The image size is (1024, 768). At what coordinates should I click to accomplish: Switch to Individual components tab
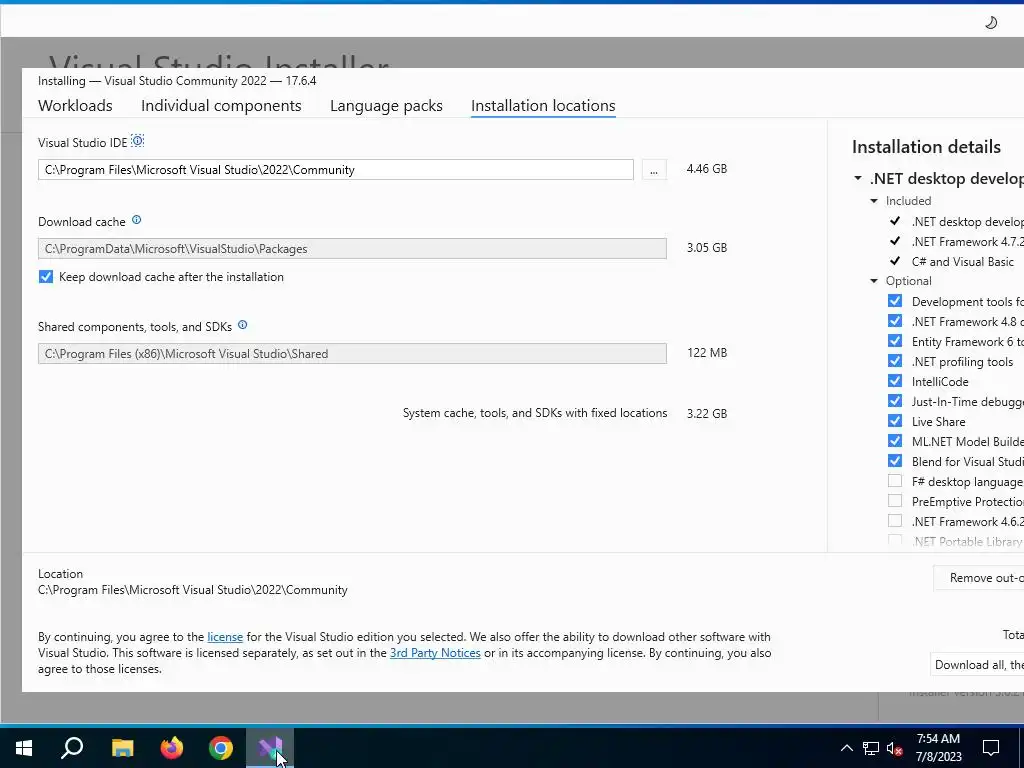[x=221, y=106]
